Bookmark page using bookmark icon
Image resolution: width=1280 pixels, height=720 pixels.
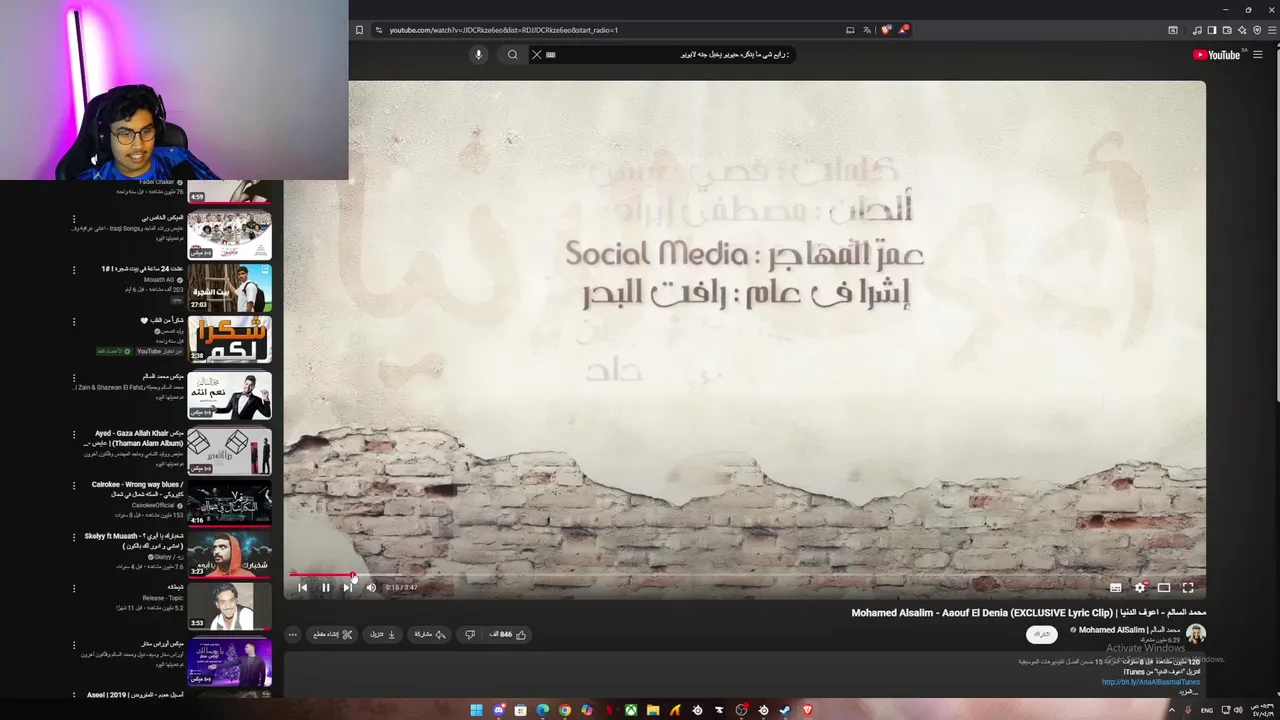click(359, 30)
